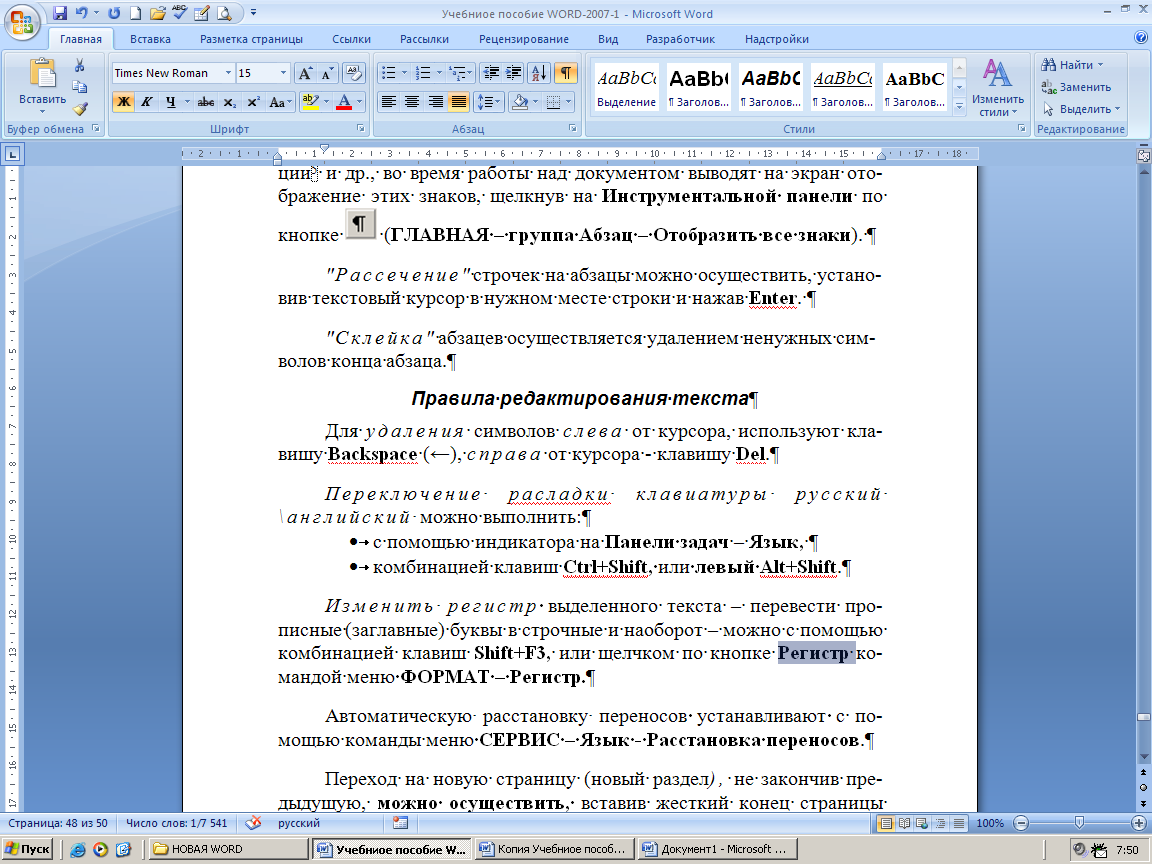Pick the text highlight color button
The width and height of the screenshot is (1152, 864).
311,102
